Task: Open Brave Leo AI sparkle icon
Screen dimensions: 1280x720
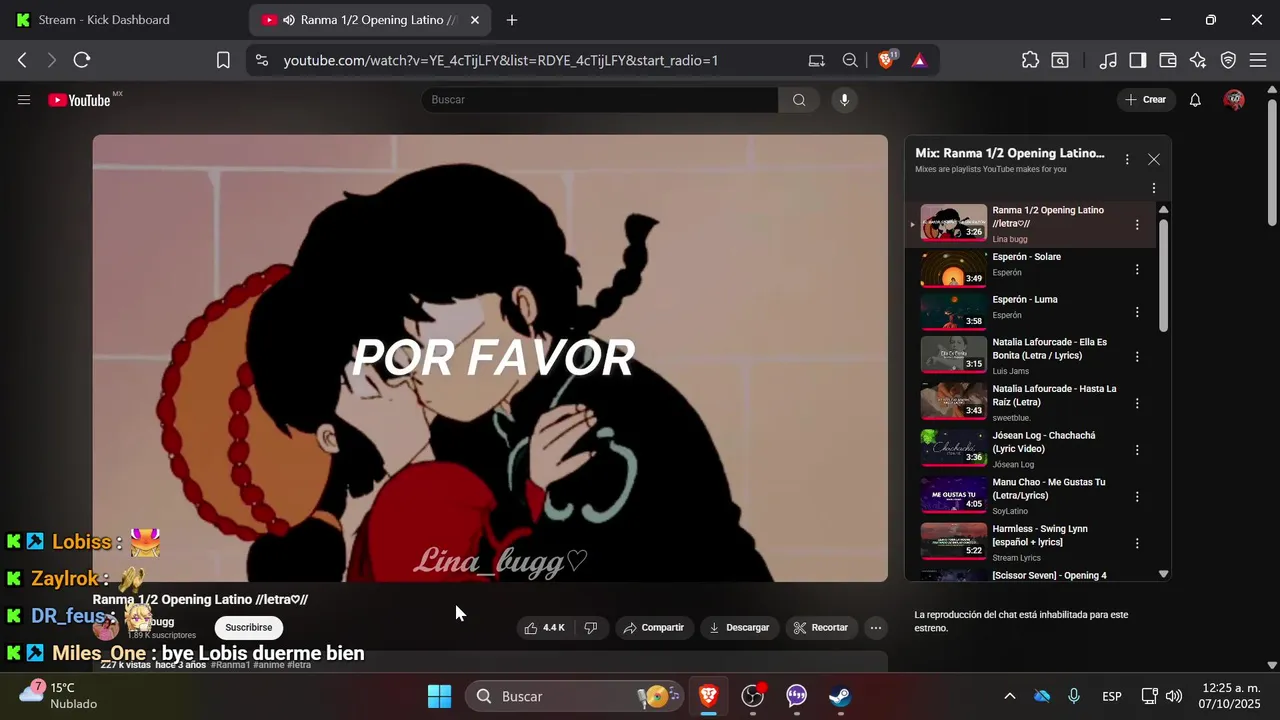Action: tap(1198, 60)
